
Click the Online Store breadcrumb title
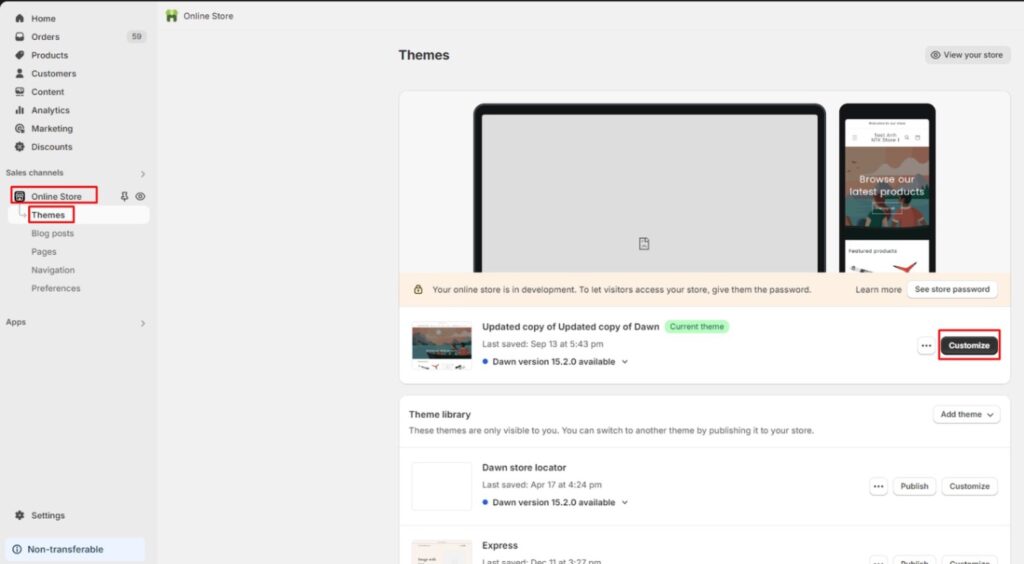(208, 16)
